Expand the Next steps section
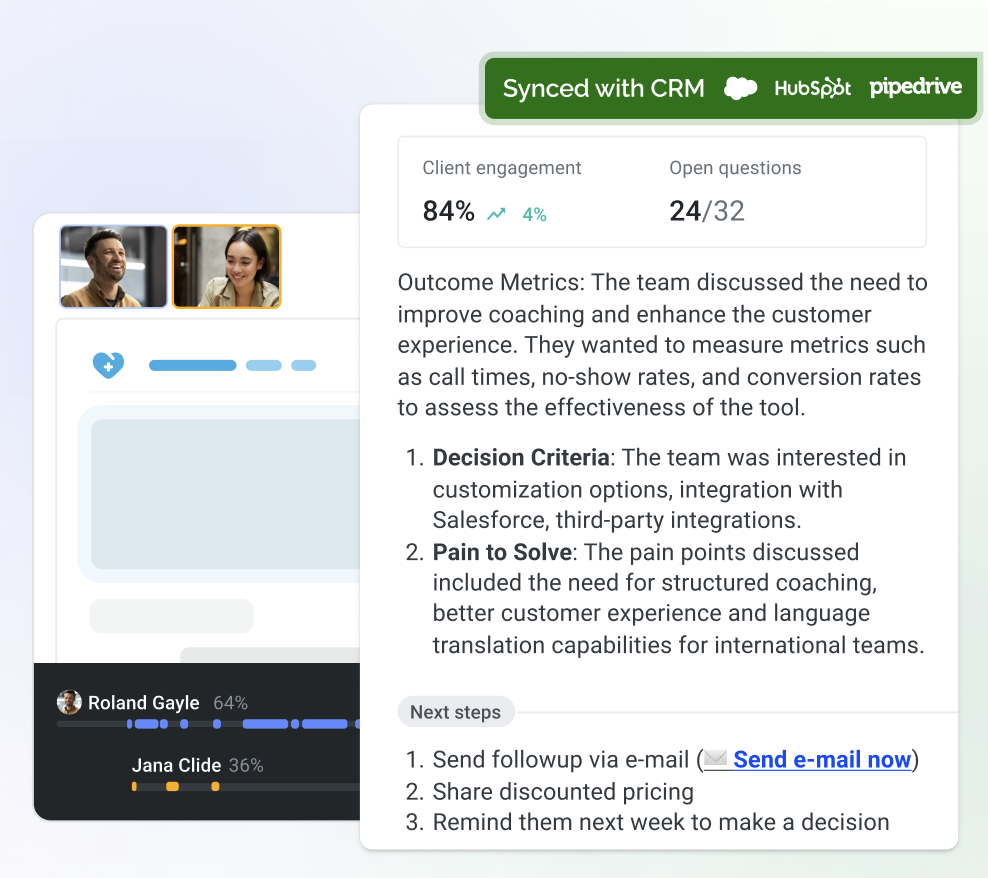 (x=456, y=712)
